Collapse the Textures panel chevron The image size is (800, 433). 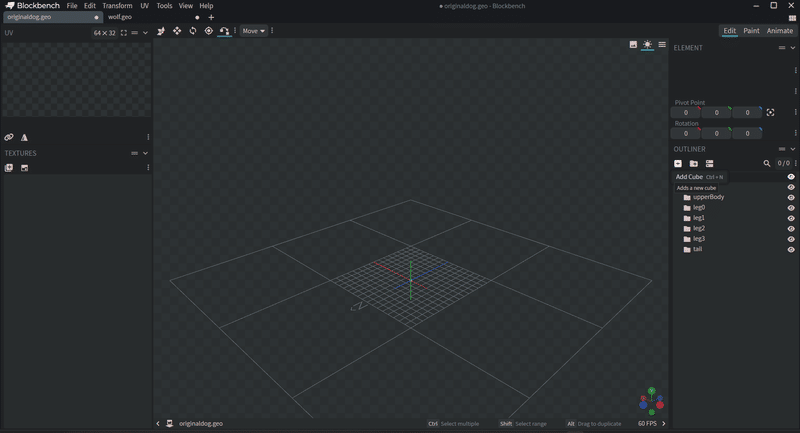click(x=145, y=153)
